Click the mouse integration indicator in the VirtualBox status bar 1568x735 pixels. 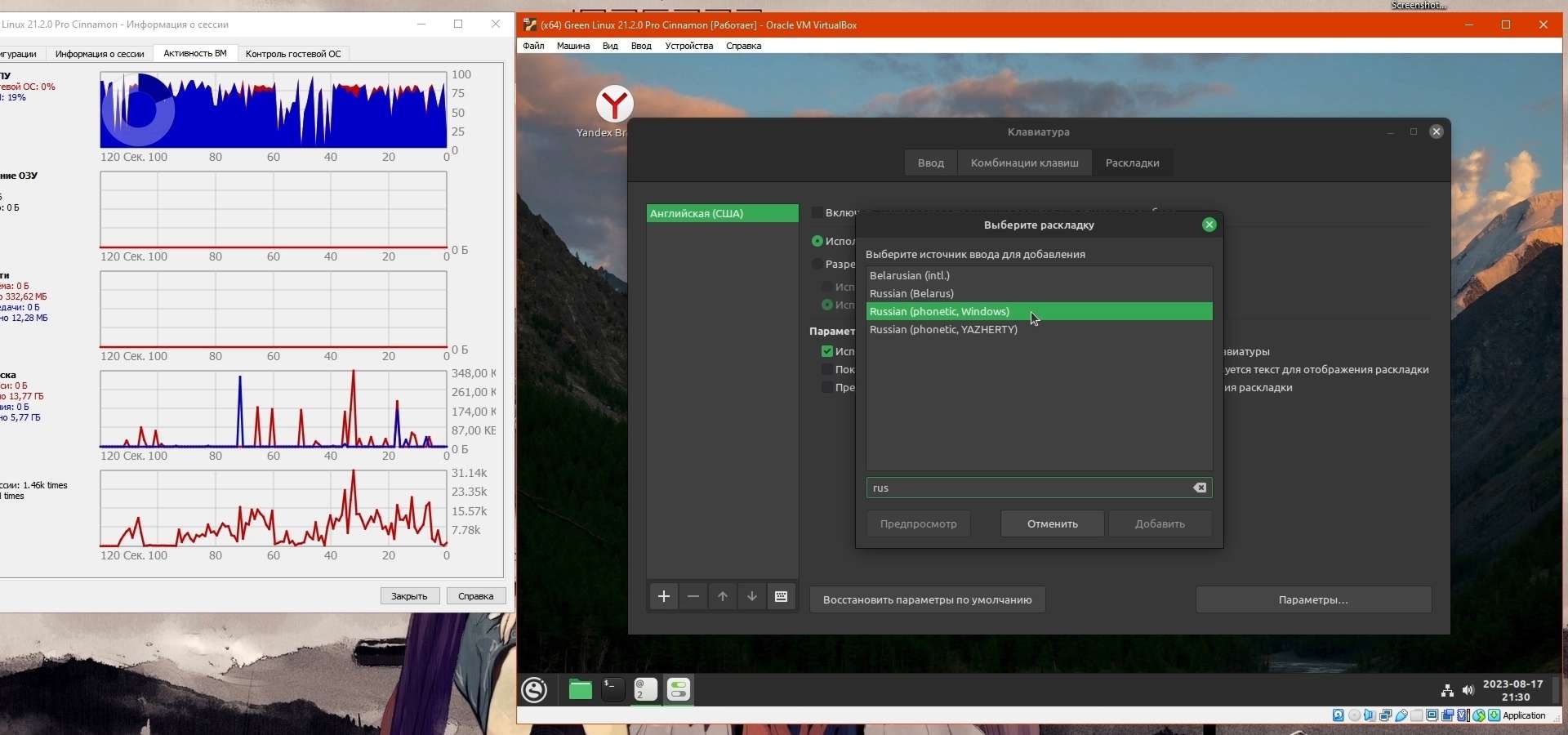click(x=1478, y=715)
